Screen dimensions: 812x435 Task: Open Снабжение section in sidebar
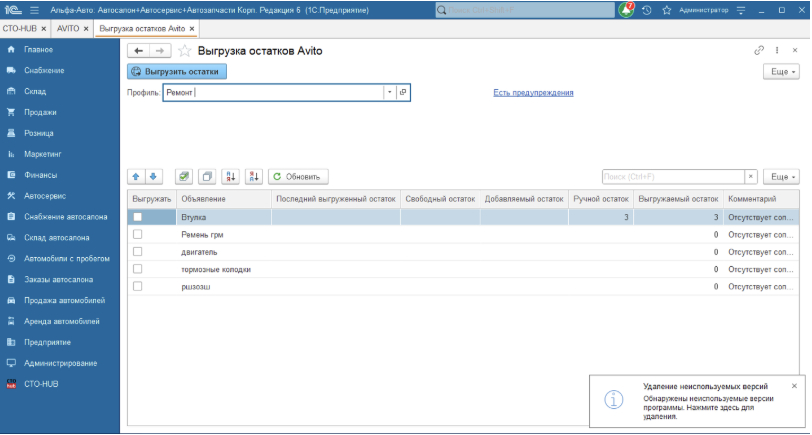[x=44, y=70]
